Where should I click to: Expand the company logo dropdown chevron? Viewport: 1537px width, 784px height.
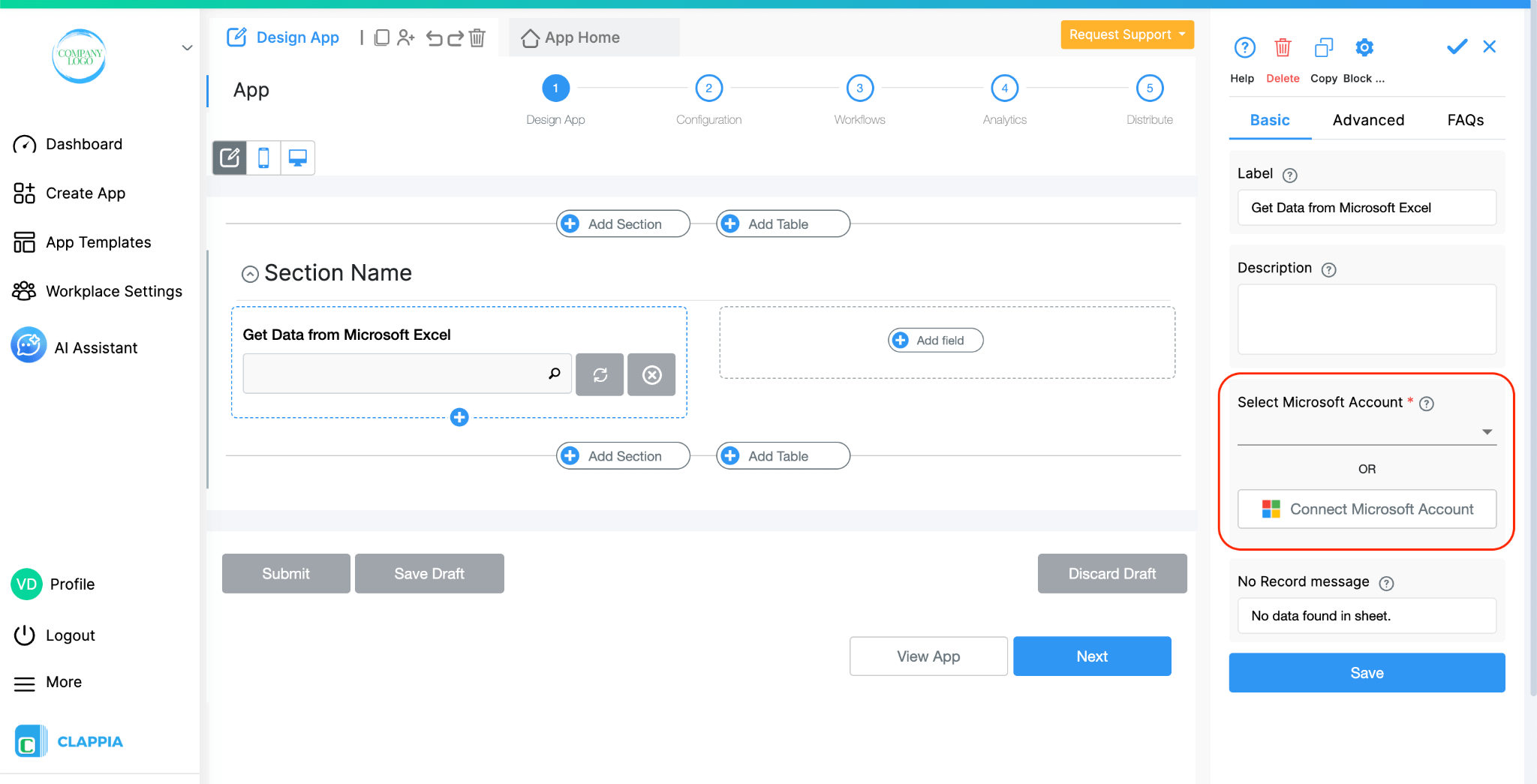(x=187, y=47)
